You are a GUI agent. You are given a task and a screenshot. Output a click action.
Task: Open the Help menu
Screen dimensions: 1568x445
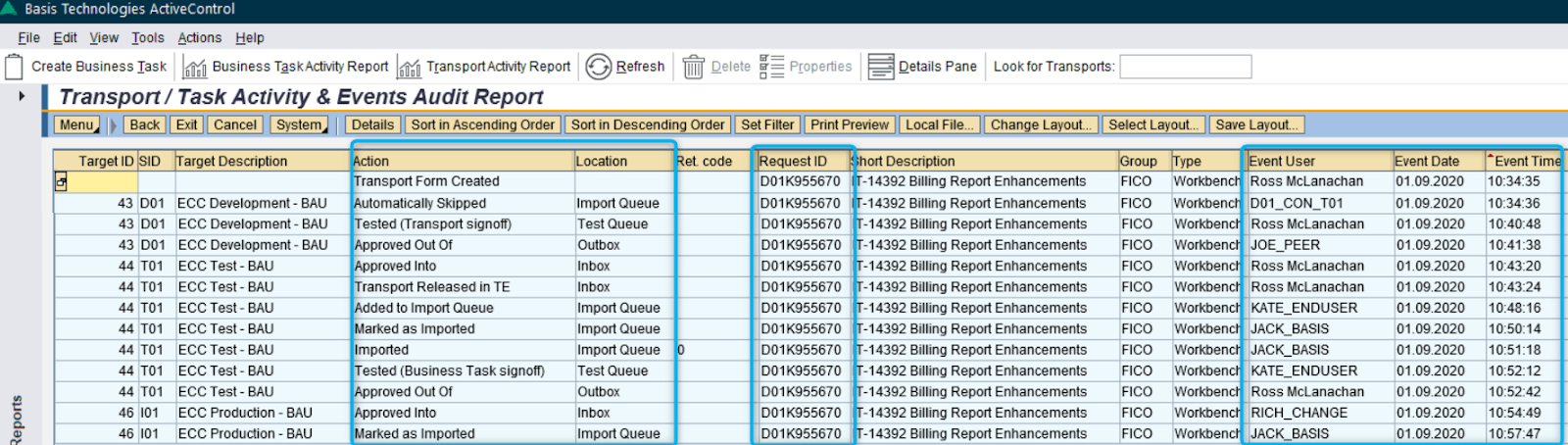[x=250, y=37]
